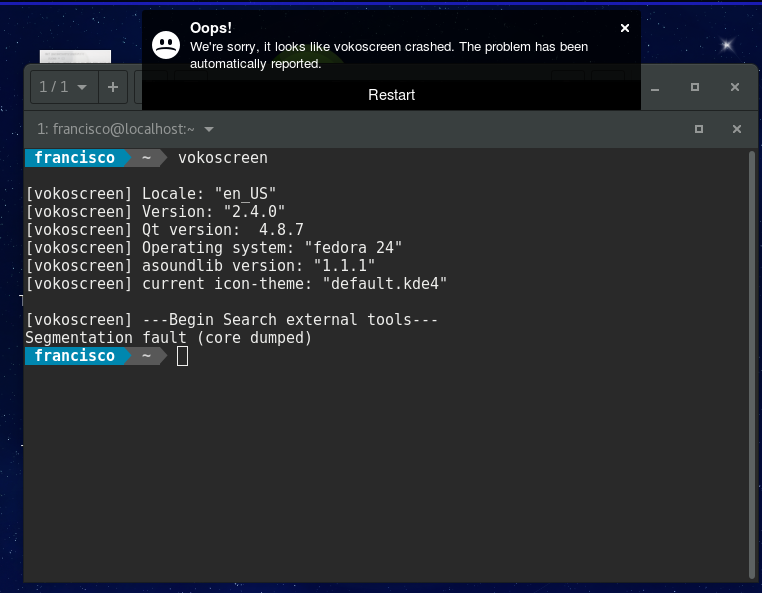Click the Qt version 4.8.7 line

(x=165, y=230)
